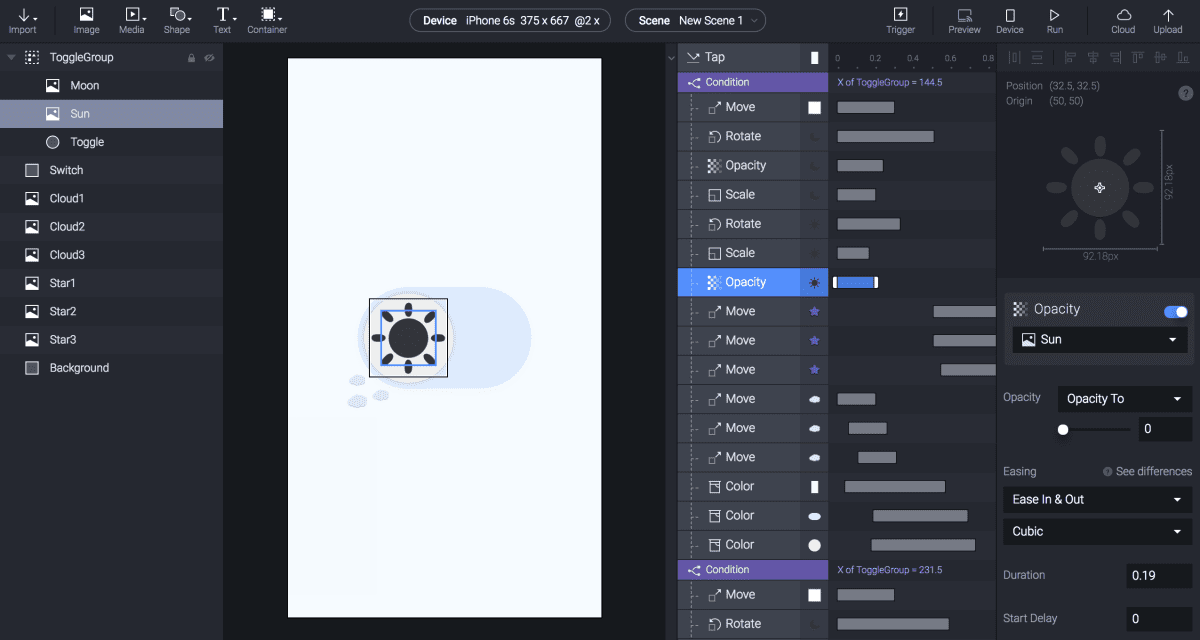Click the Duration field showing 0.19

tap(1159, 575)
